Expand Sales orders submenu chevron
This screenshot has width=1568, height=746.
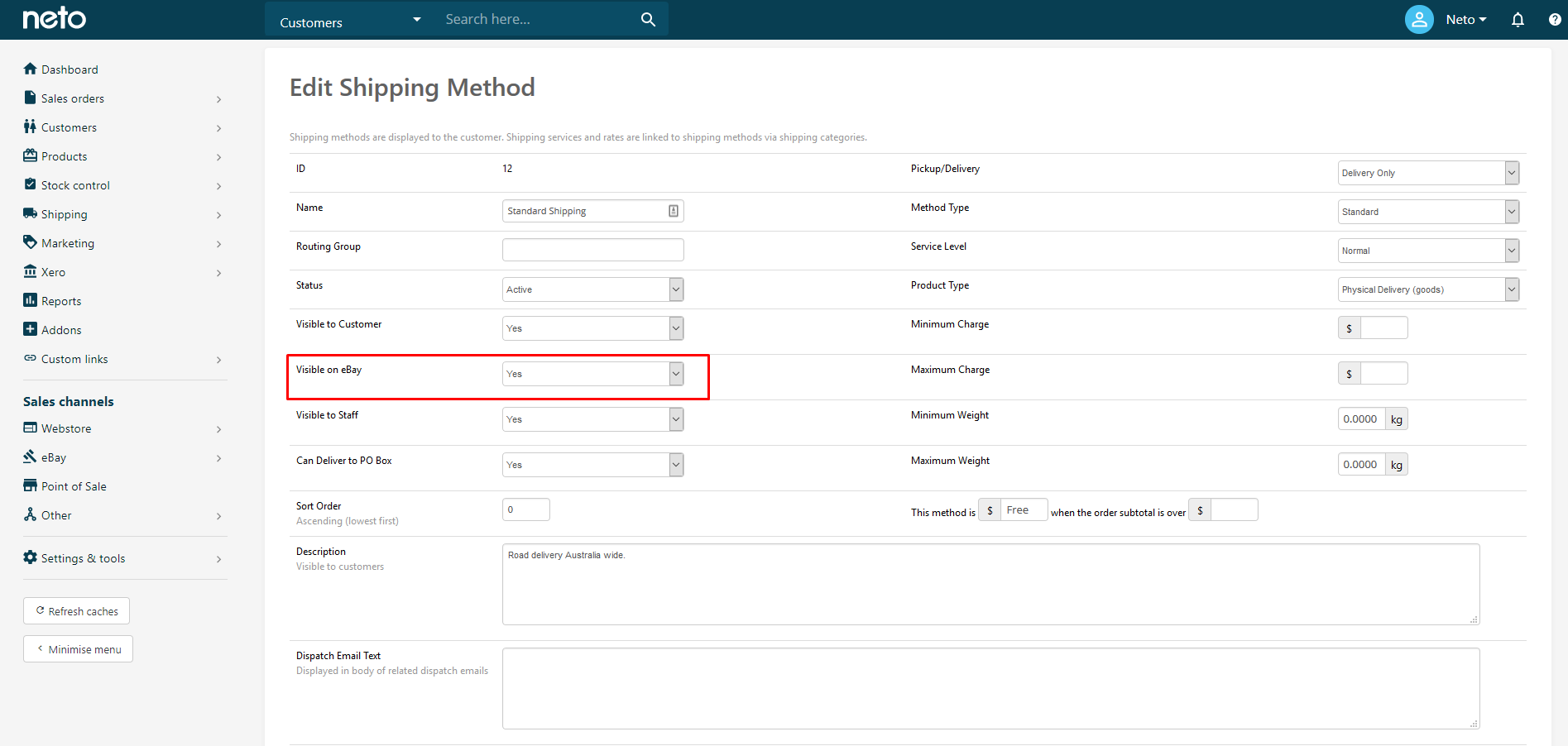coord(218,99)
